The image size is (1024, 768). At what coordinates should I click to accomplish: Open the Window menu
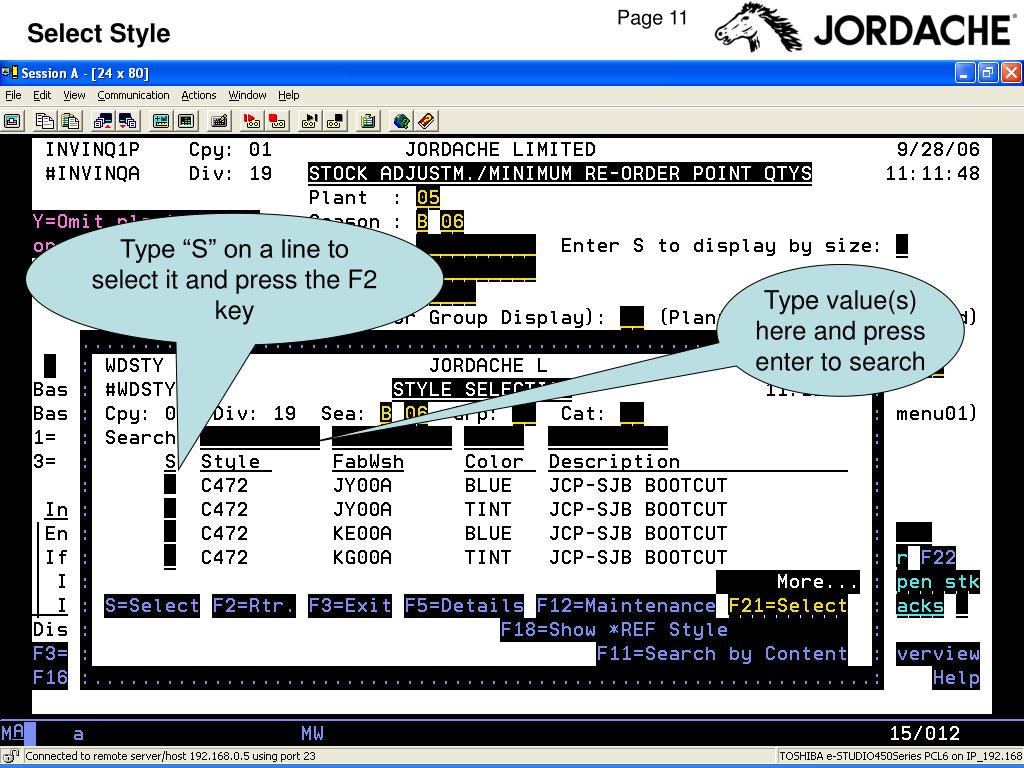coord(247,95)
